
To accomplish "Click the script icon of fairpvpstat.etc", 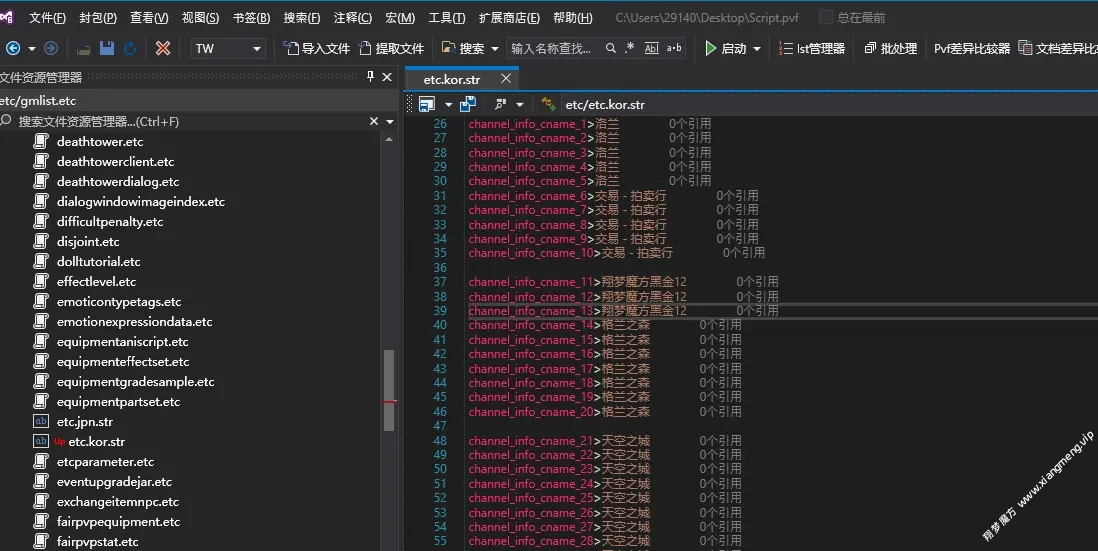I will click(41, 541).
